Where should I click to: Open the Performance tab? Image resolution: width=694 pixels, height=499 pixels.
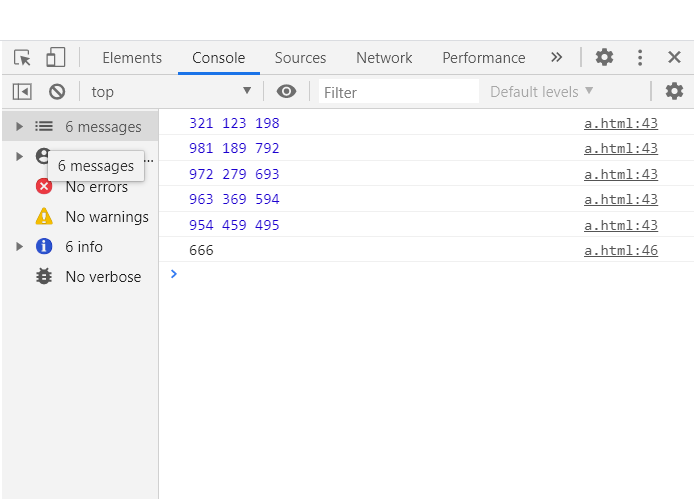tap(484, 58)
